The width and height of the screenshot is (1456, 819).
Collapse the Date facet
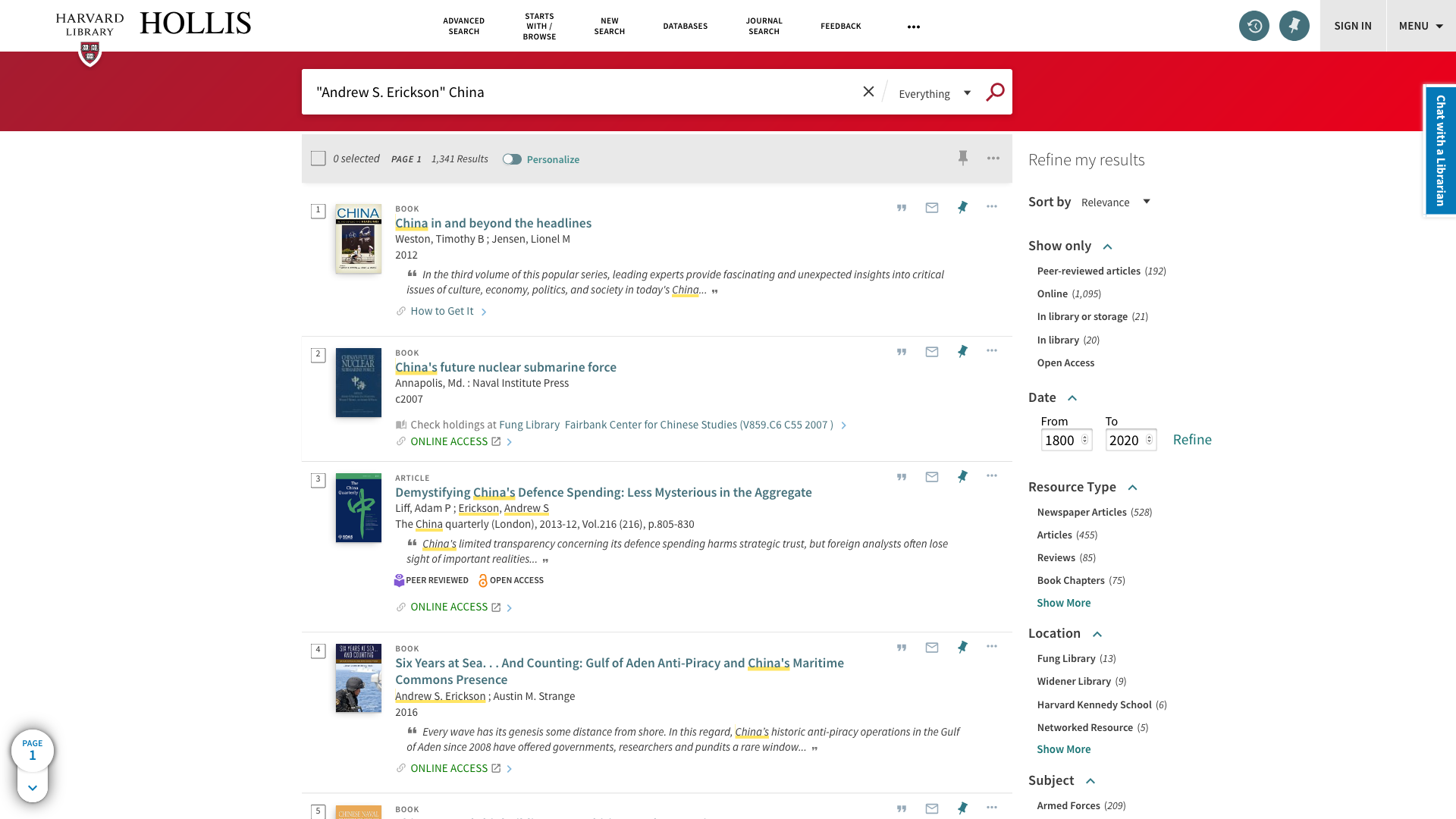[1072, 398]
